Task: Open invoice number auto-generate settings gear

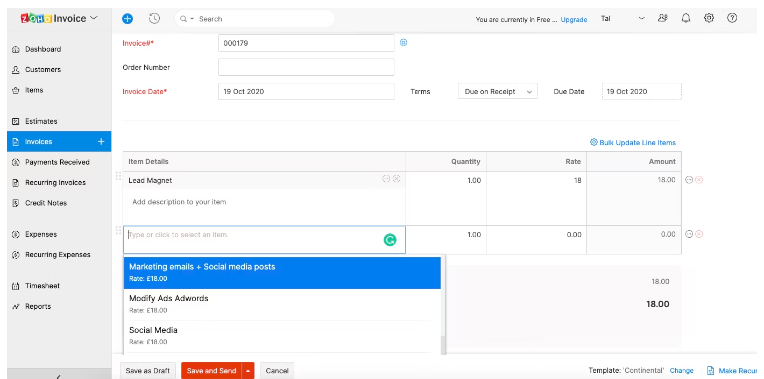Action: click(403, 42)
